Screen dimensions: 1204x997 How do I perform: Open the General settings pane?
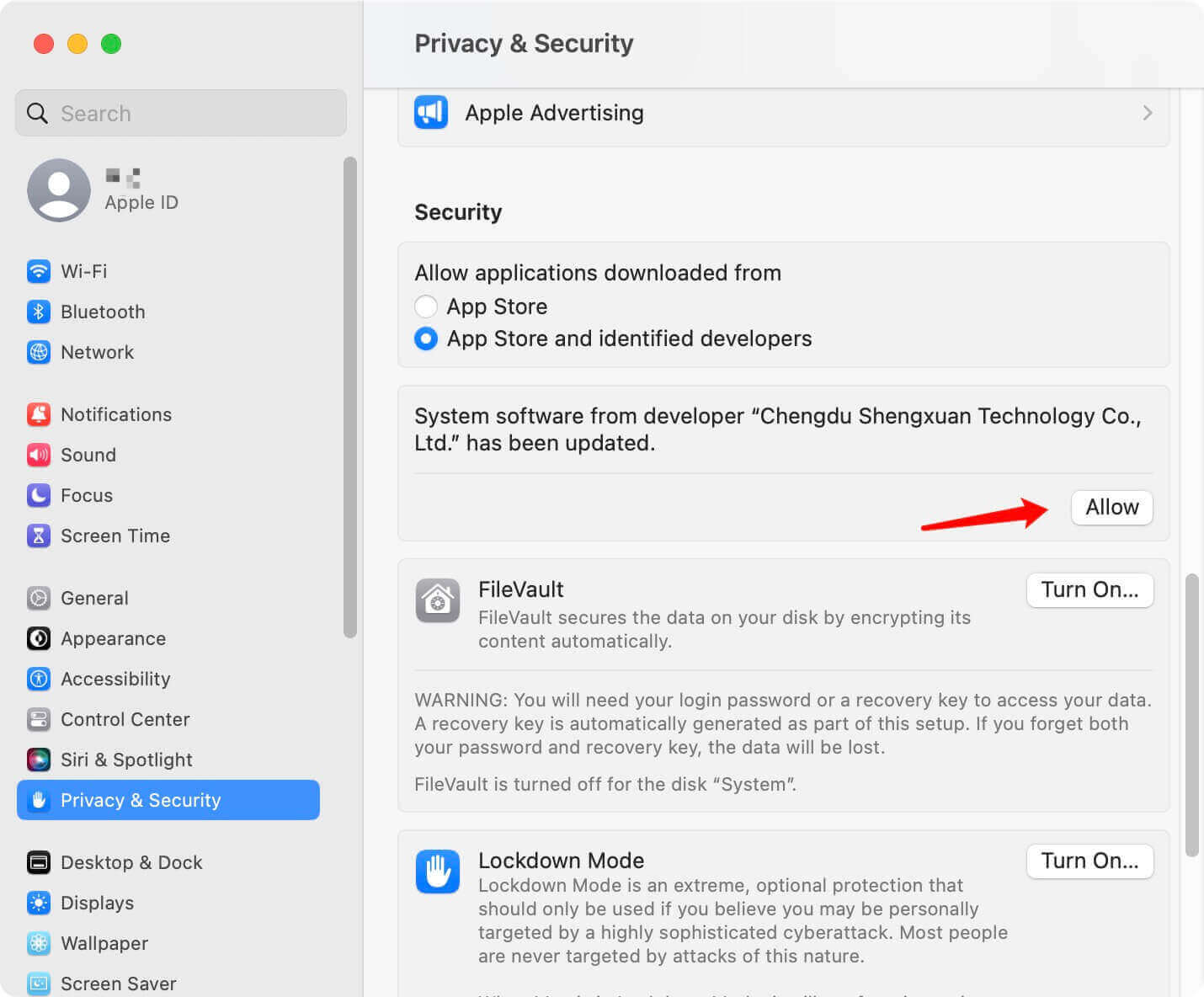(x=94, y=598)
